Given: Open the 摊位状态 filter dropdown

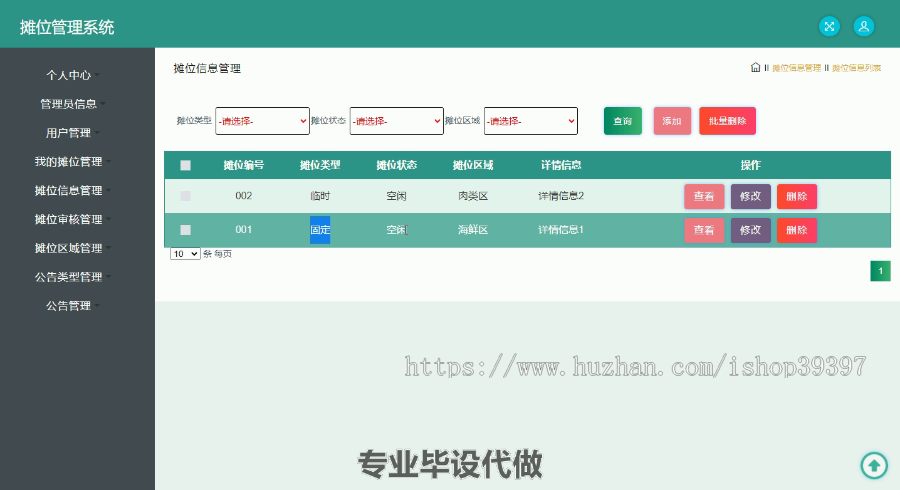Looking at the screenshot, I should (x=397, y=121).
